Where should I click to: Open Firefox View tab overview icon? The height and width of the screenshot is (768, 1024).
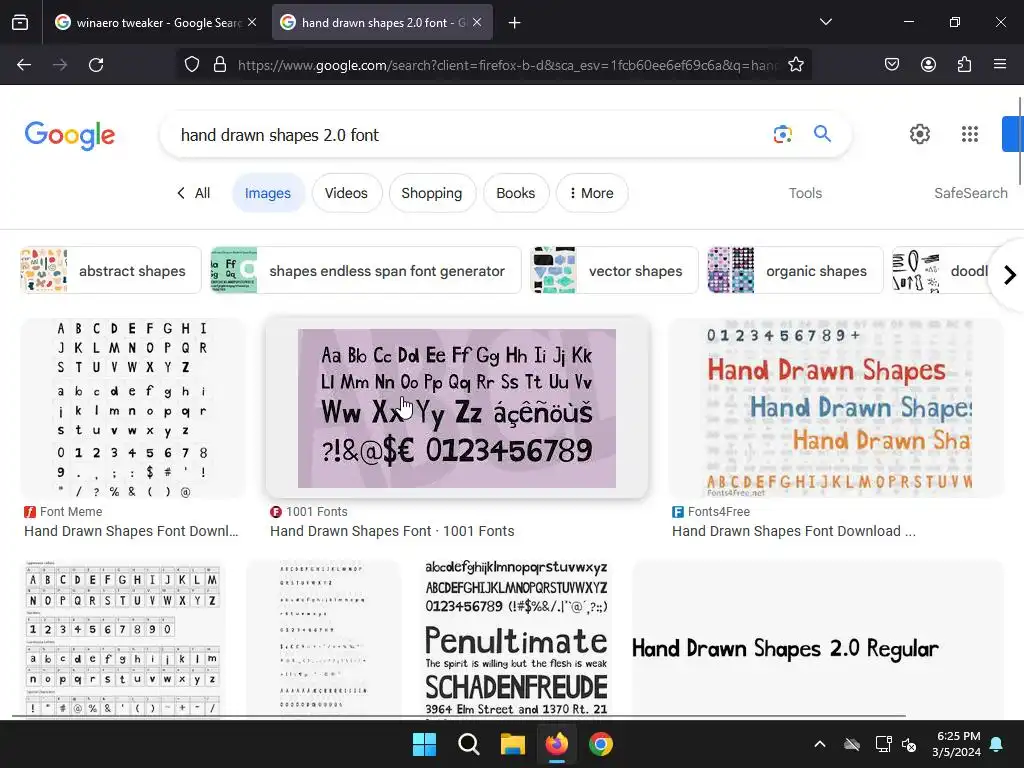point(20,22)
